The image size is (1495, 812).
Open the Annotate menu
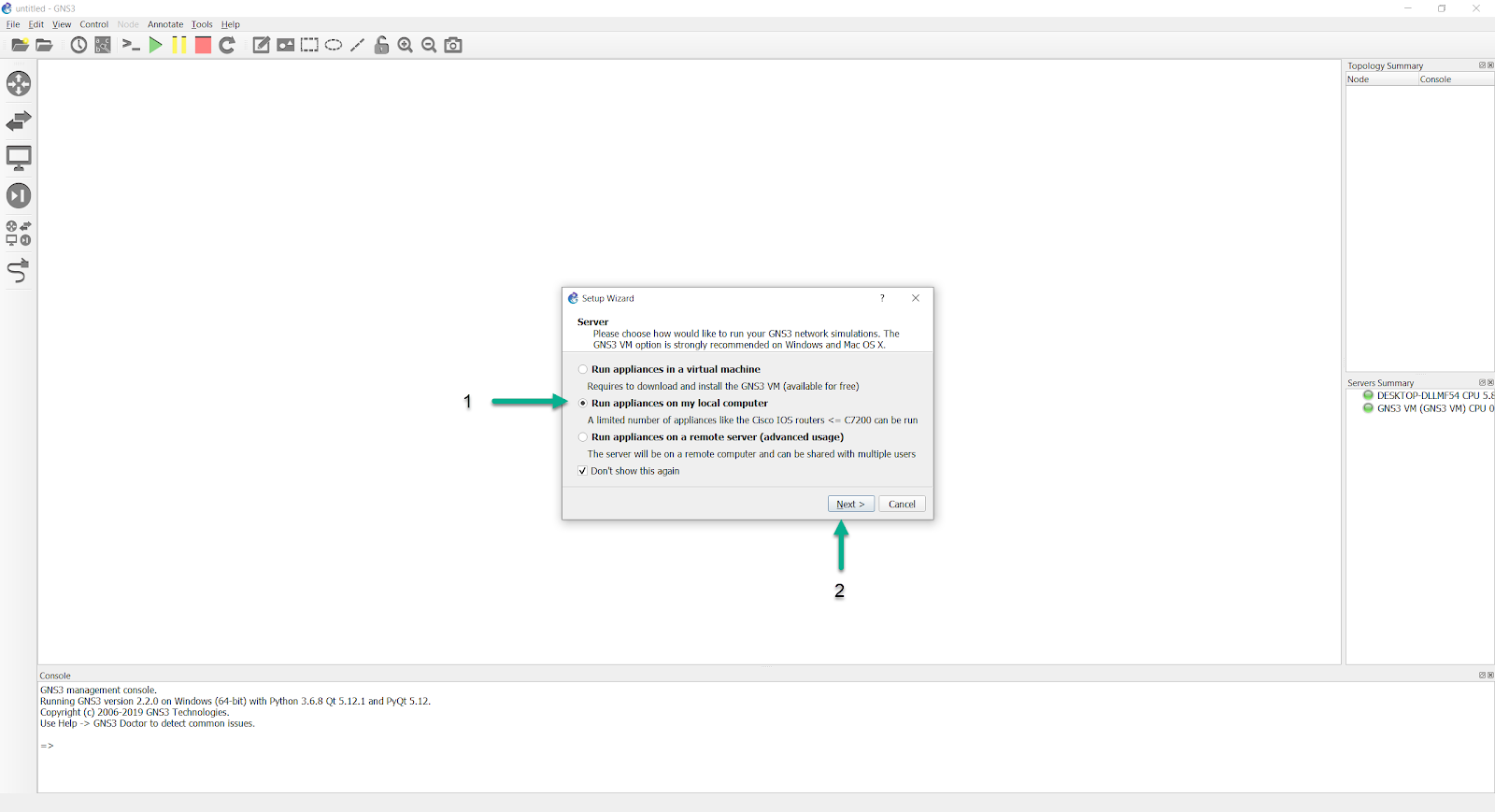[165, 24]
